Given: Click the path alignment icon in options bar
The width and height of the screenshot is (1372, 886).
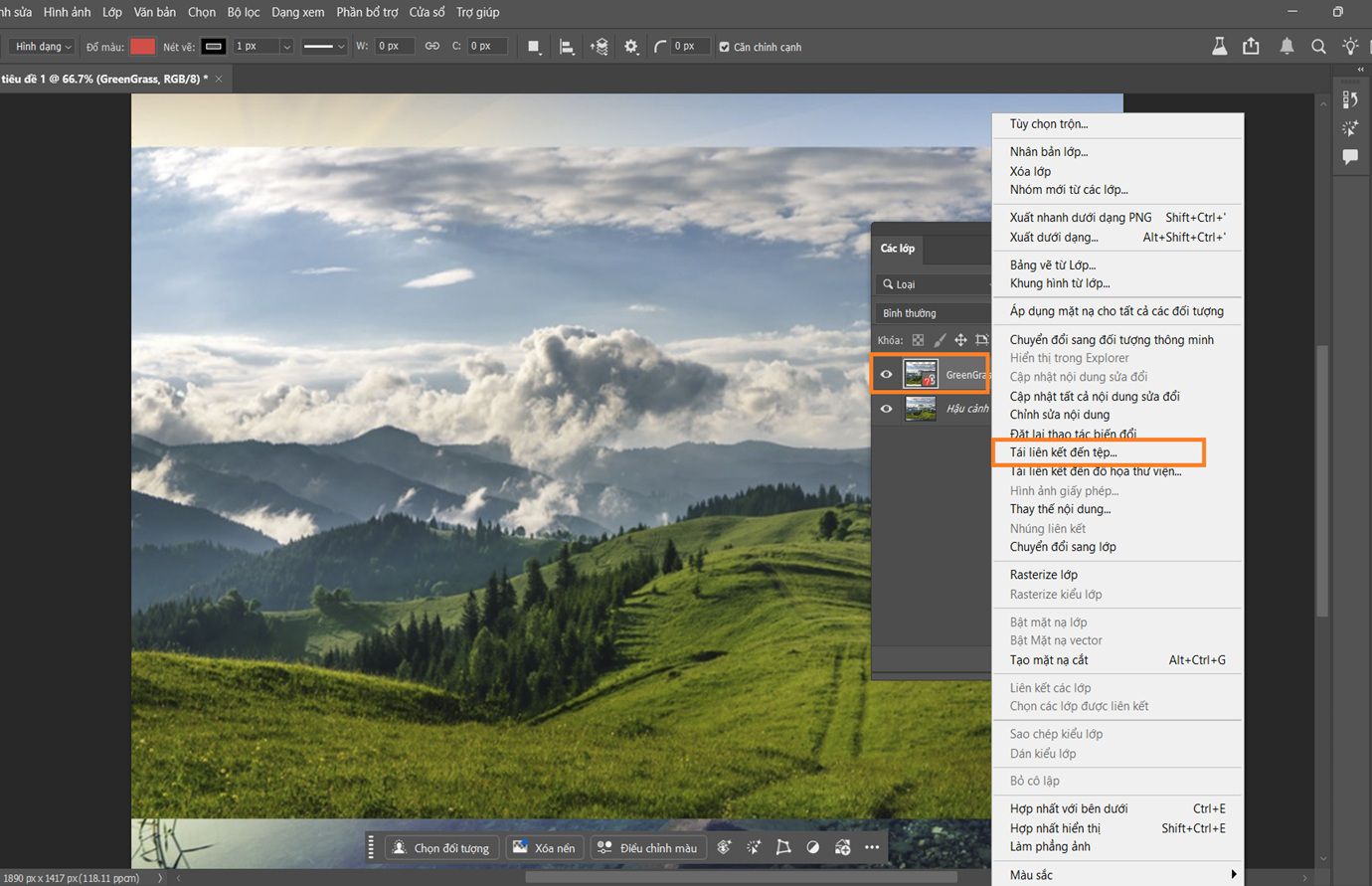Looking at the screenshot, I should click(x=567, y=47).
